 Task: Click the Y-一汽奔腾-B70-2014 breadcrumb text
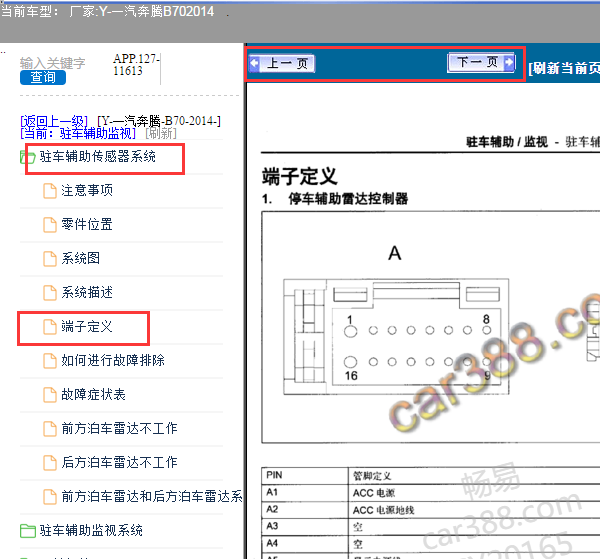[x=159, y=121]
